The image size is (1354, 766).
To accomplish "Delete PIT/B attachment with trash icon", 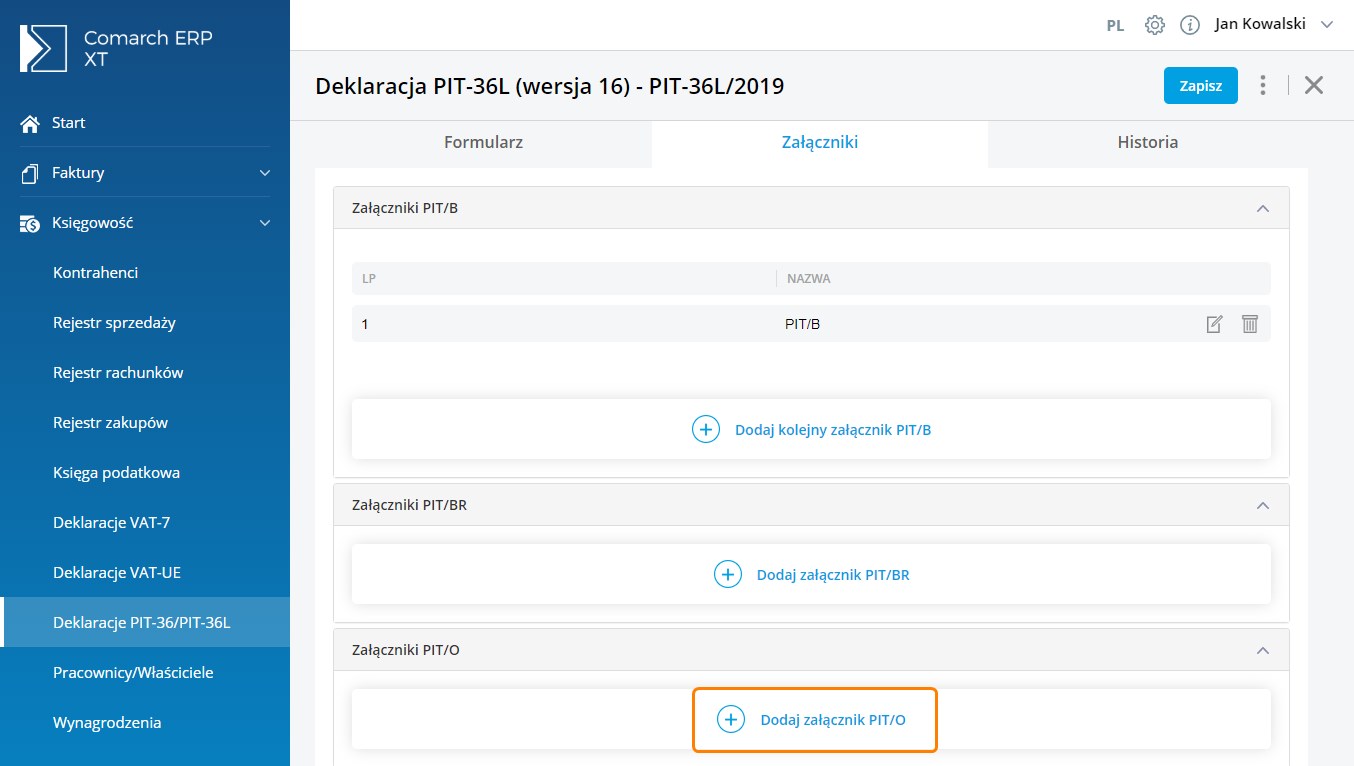I will [1249, 324].
